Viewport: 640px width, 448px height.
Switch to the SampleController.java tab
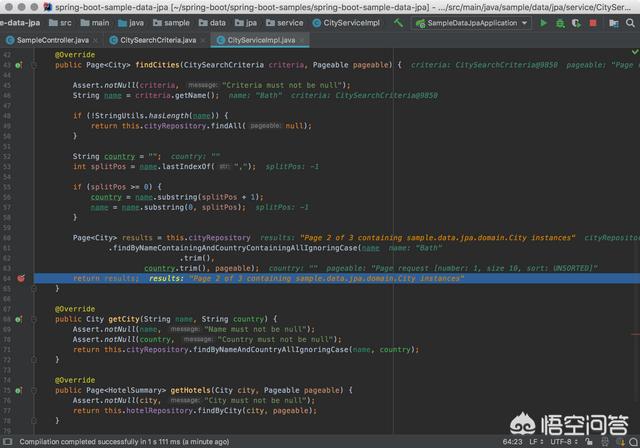click(x=52, y=40)
